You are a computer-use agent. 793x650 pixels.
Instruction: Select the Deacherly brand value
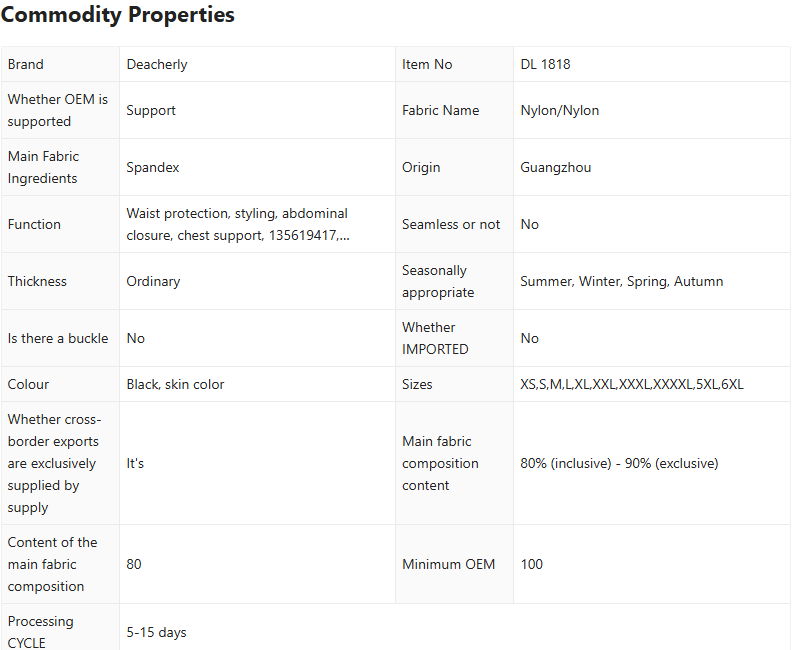coord(157,64)
